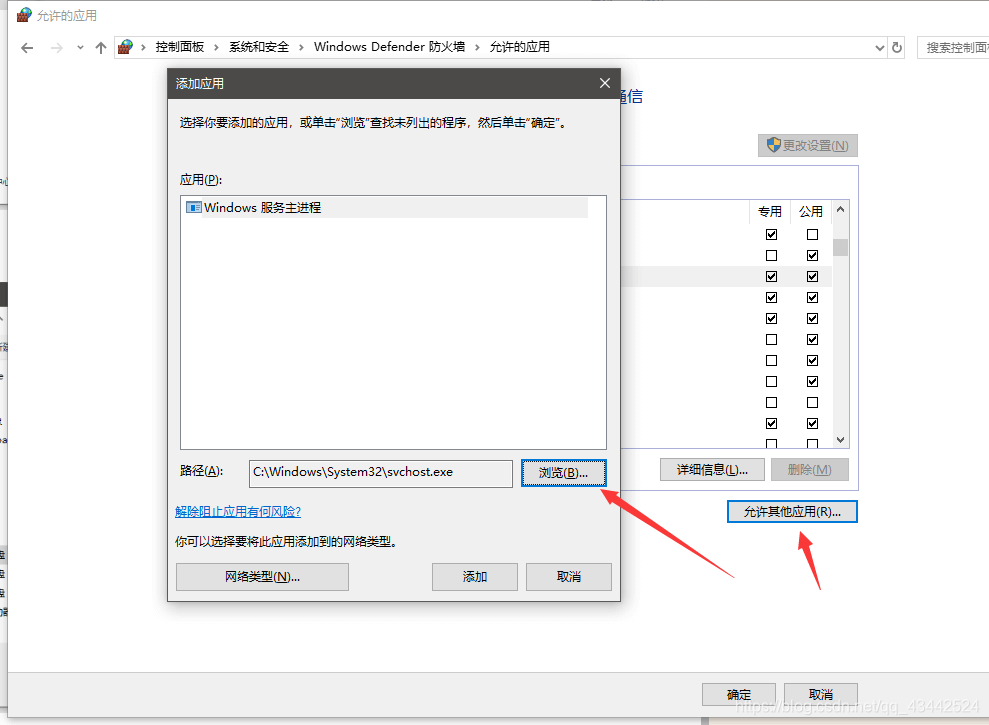Open 网络类型(N)... settings
989x725 pixels.
[262, 577]
